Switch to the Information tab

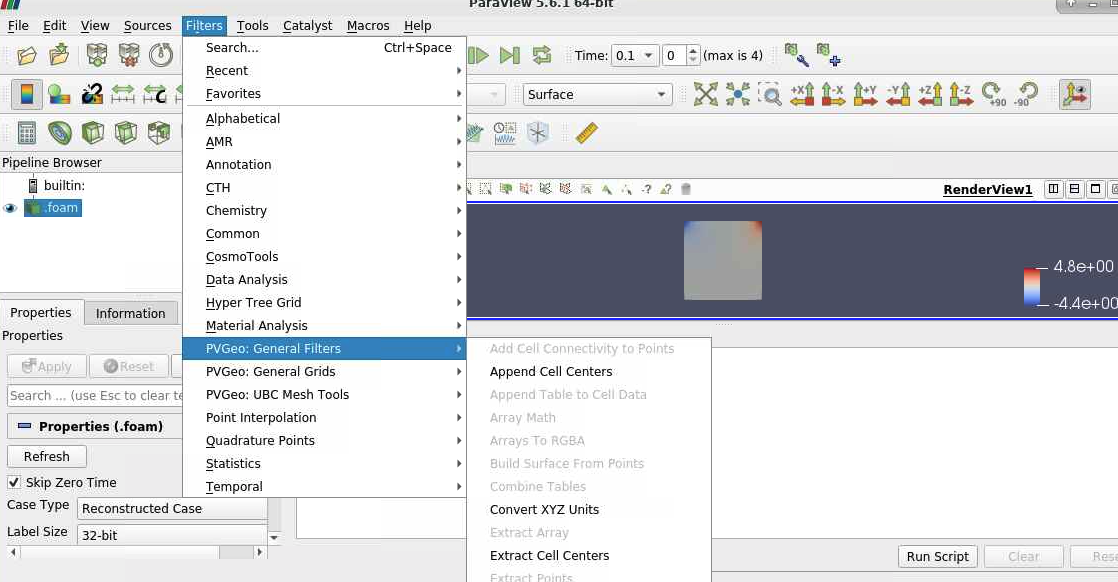(x=130, y=313)
